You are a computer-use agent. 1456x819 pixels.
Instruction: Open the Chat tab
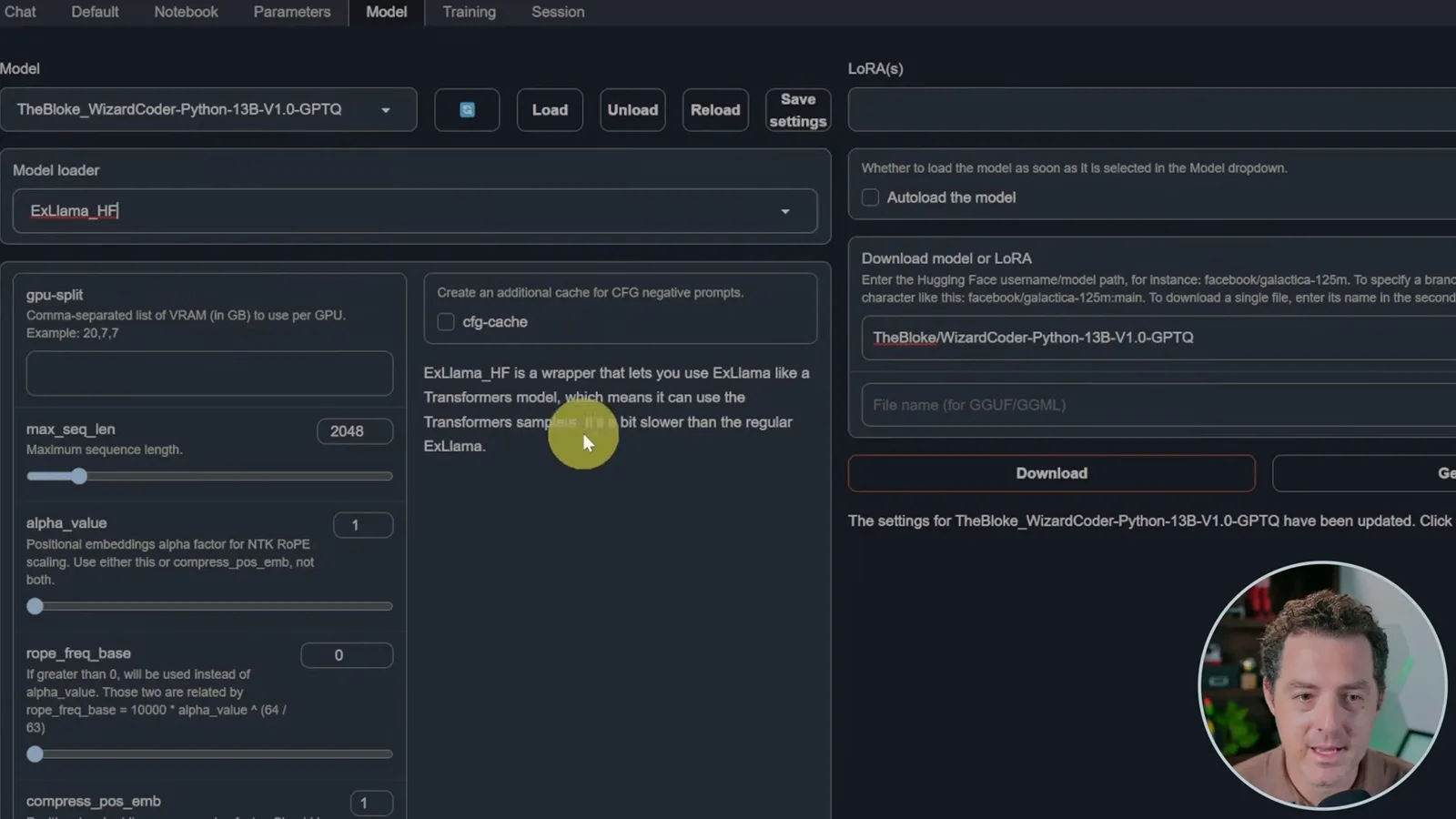(x=20, y=12)
